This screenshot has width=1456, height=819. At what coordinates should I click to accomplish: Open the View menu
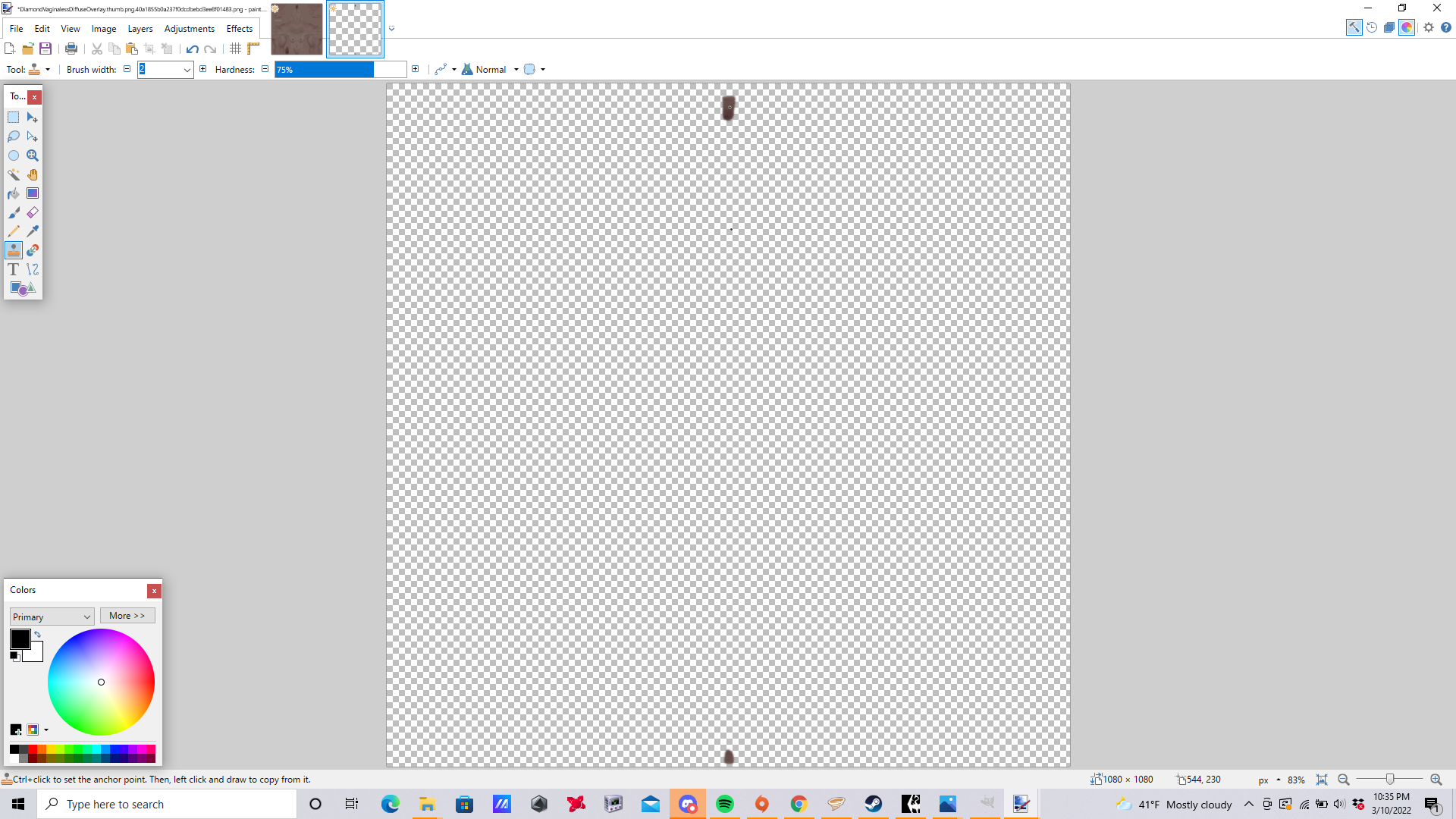pos(71,28)
